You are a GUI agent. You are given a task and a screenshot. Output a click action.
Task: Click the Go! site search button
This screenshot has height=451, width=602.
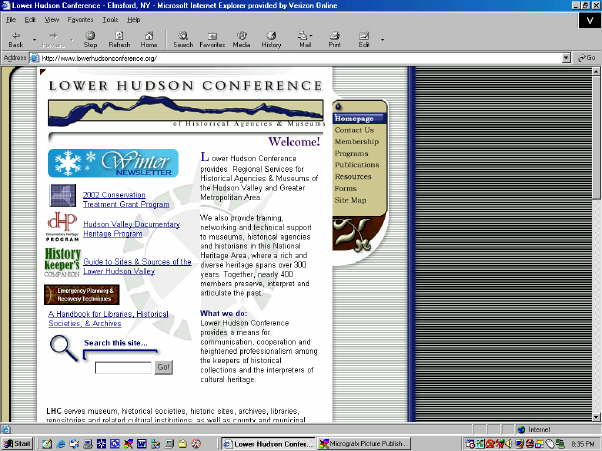click(x=164, y=367)
